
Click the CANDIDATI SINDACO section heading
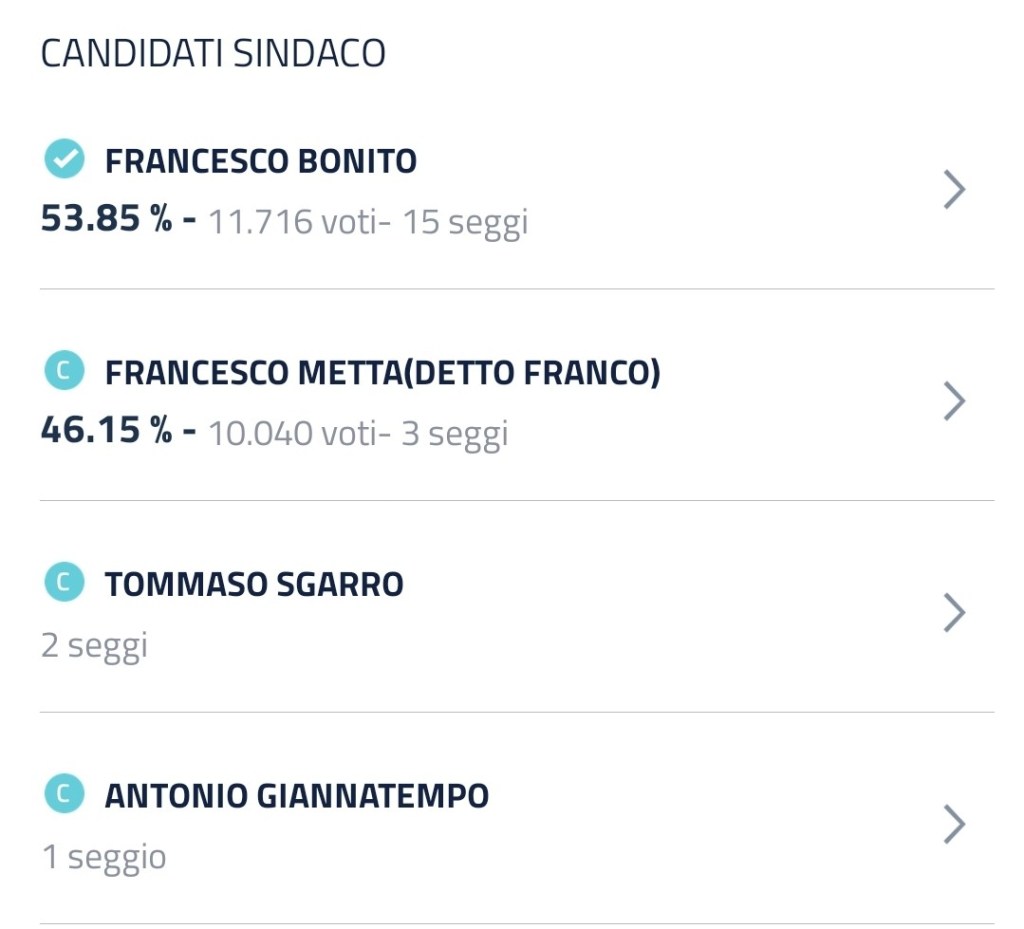point(213,54)
